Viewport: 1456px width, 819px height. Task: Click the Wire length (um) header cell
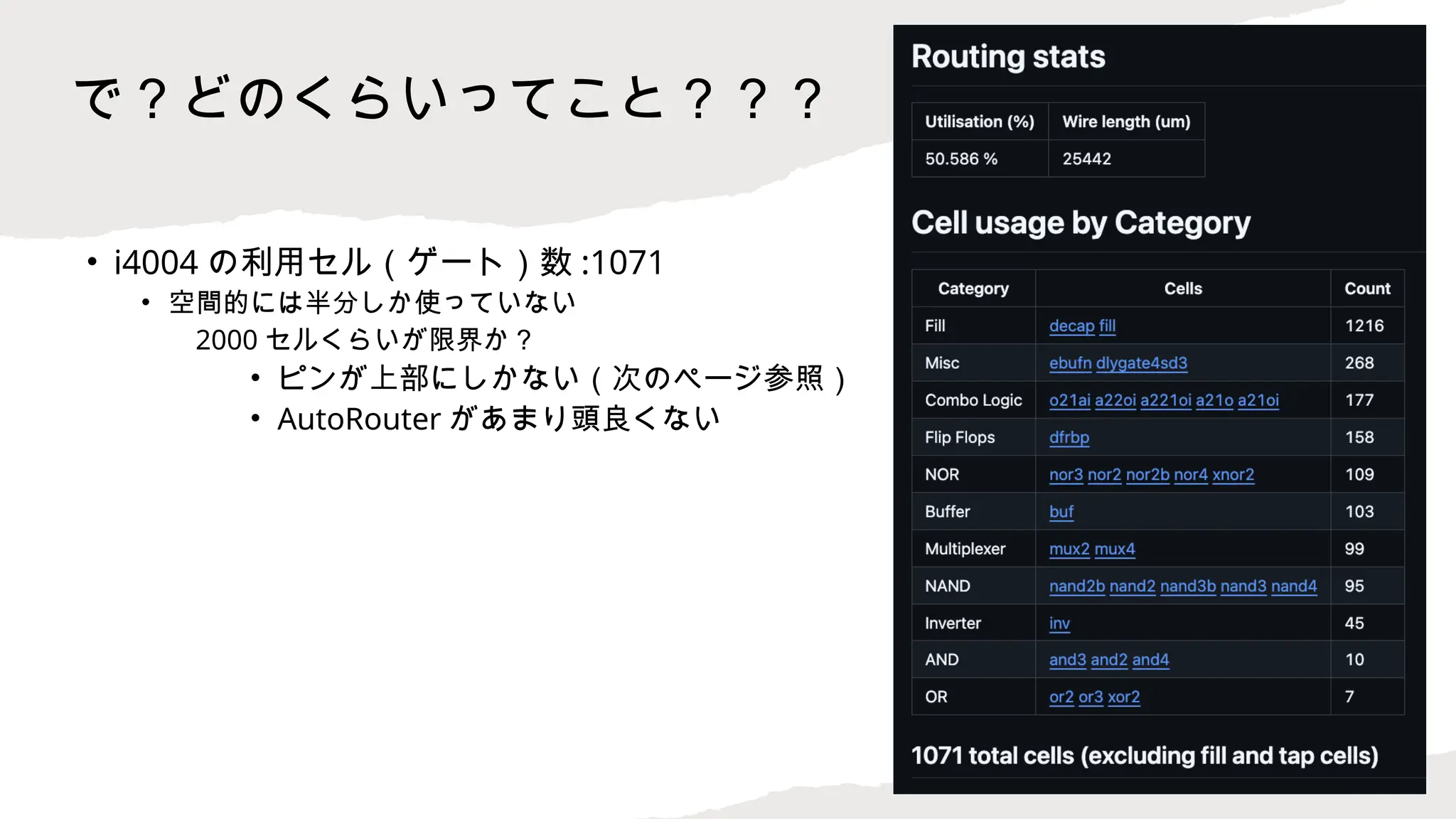click(1126, 122)
